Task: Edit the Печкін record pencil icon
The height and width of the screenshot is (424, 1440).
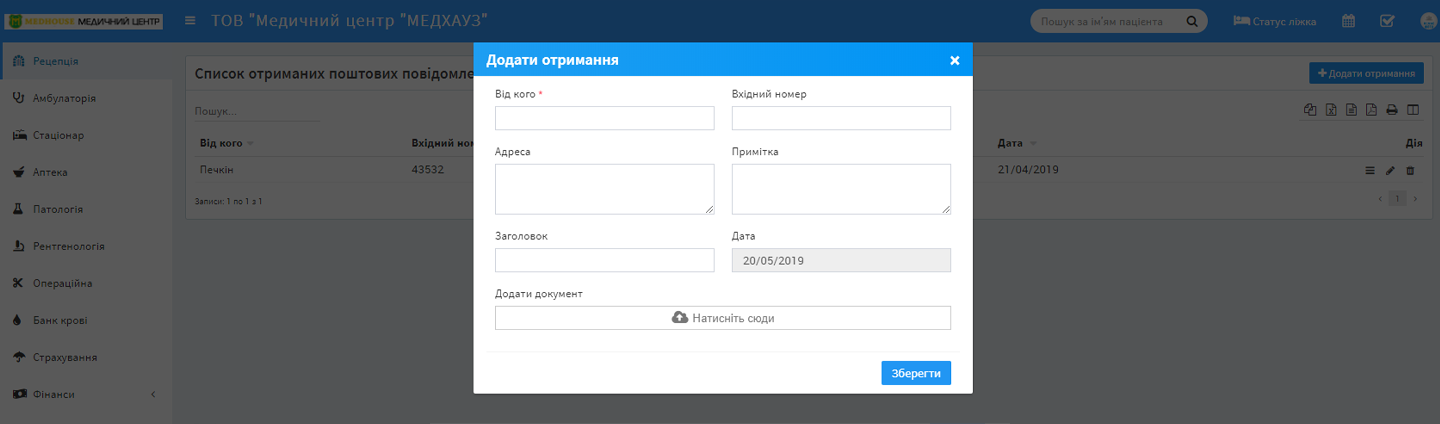Action: coord(1390,171)
